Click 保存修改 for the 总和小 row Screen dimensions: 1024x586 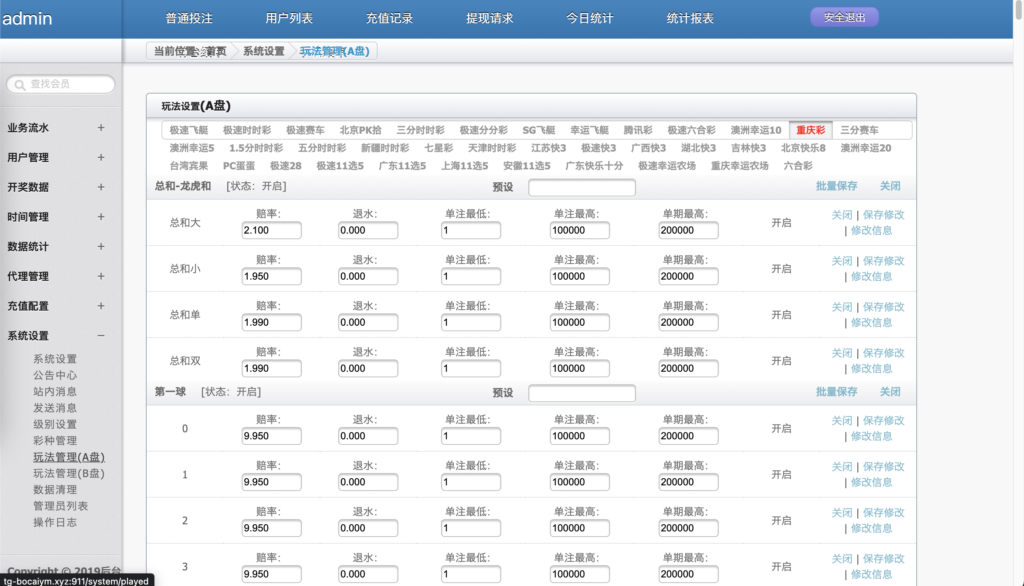point(883,261)
